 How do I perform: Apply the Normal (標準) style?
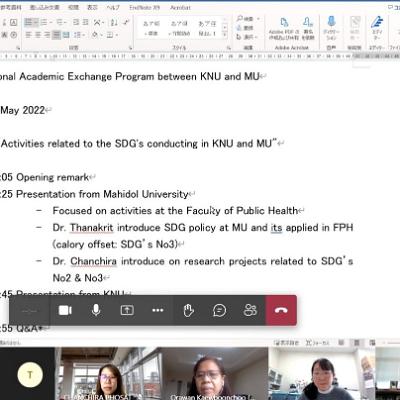(152, 28)
